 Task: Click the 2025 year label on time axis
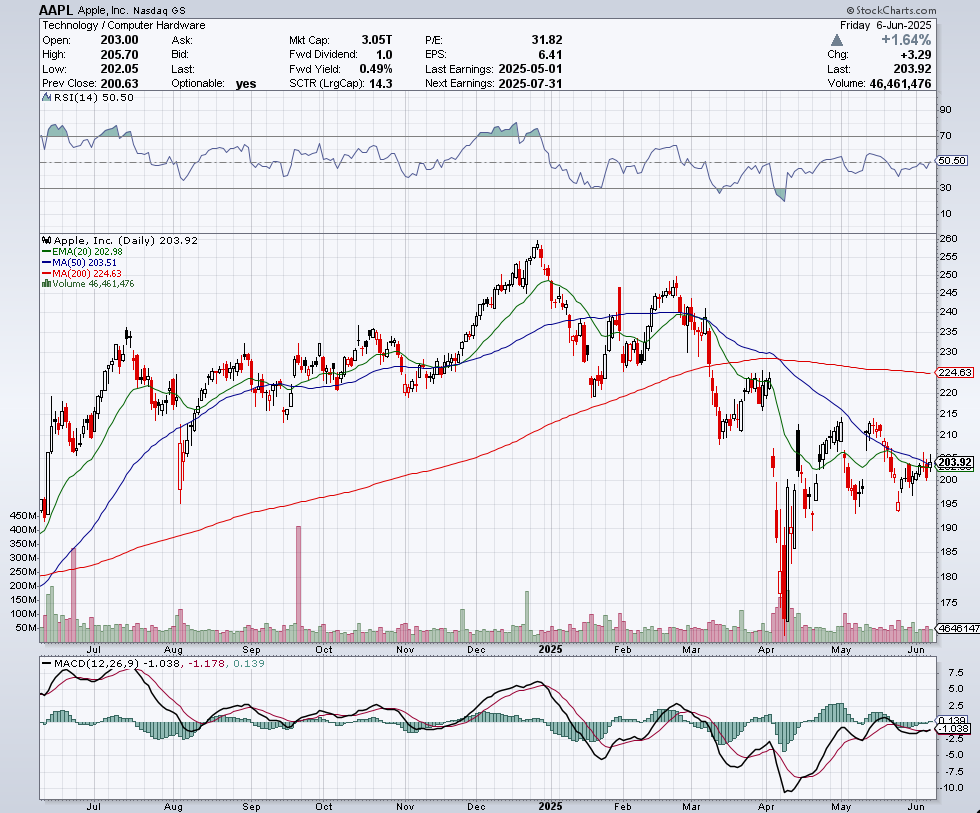point(551,649)
